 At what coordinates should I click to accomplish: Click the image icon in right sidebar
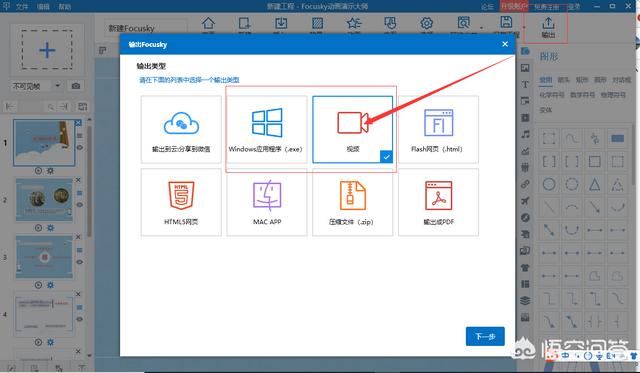point(525,68)
